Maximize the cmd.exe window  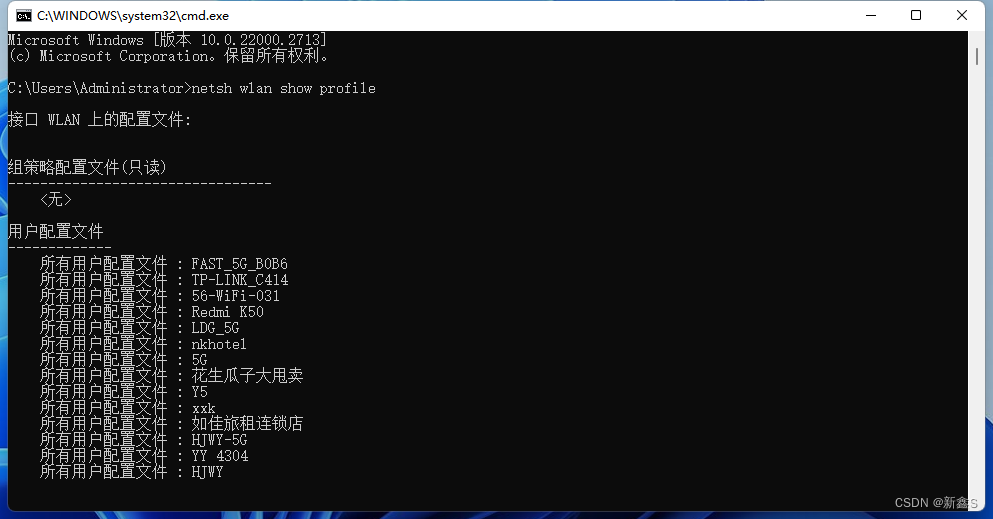point(916,15)
